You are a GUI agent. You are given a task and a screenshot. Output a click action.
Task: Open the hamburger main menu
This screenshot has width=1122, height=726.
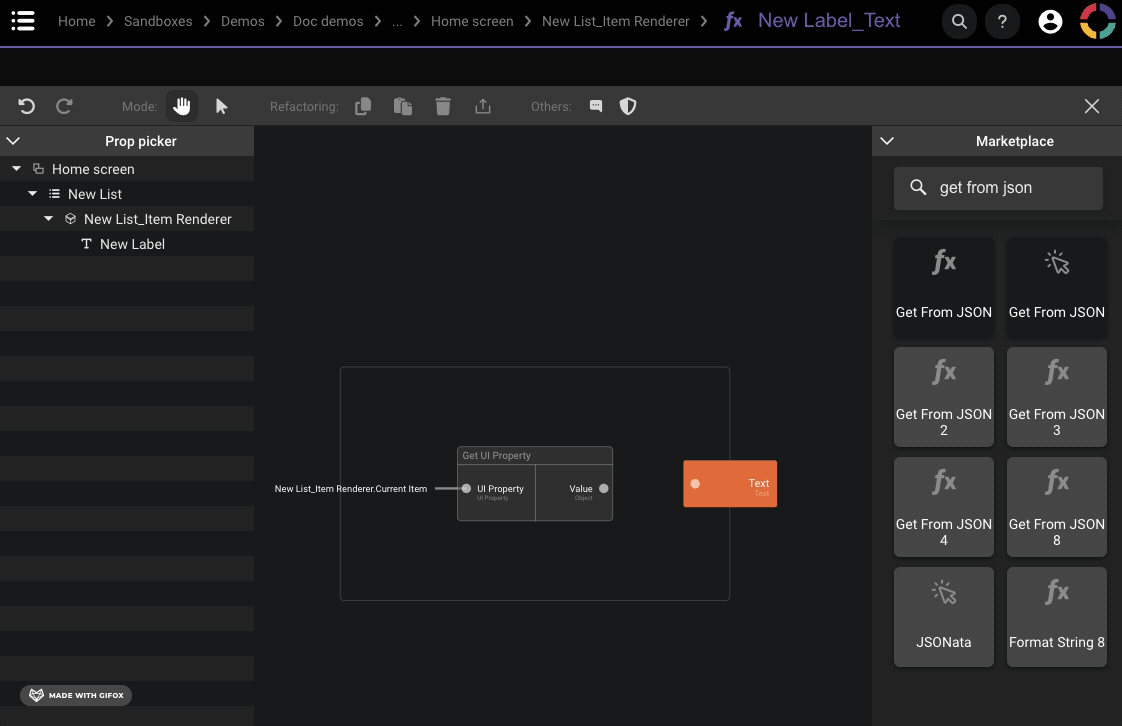click(x=22, y=21)
